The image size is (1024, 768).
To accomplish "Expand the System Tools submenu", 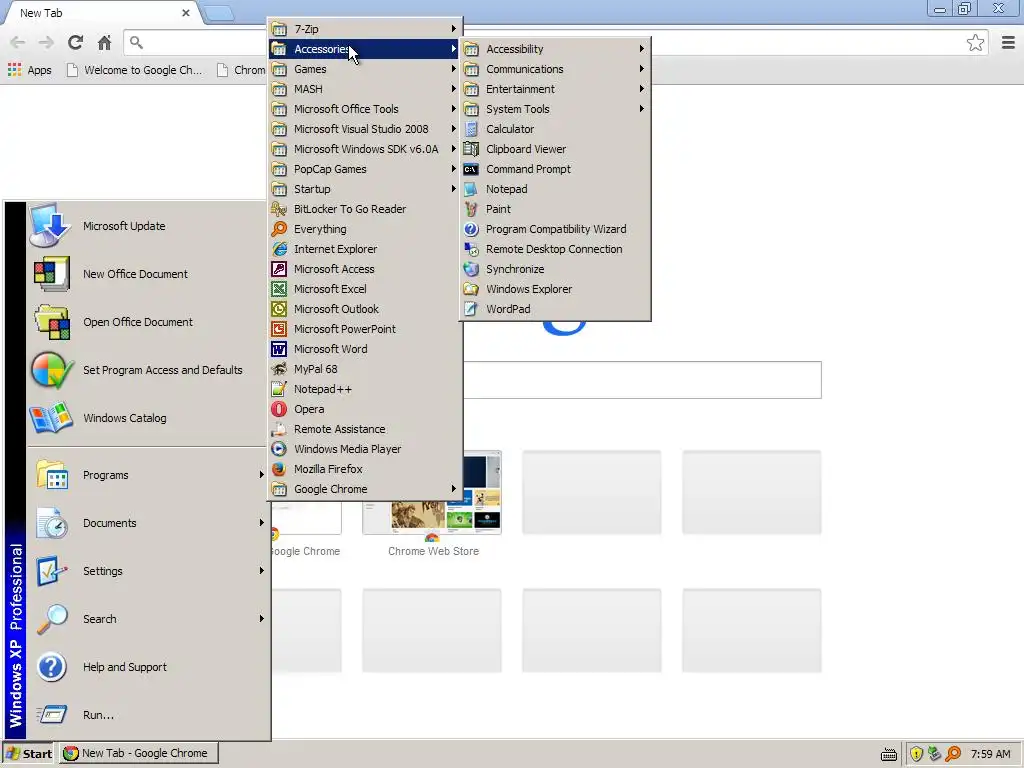I will coord(555,109).
